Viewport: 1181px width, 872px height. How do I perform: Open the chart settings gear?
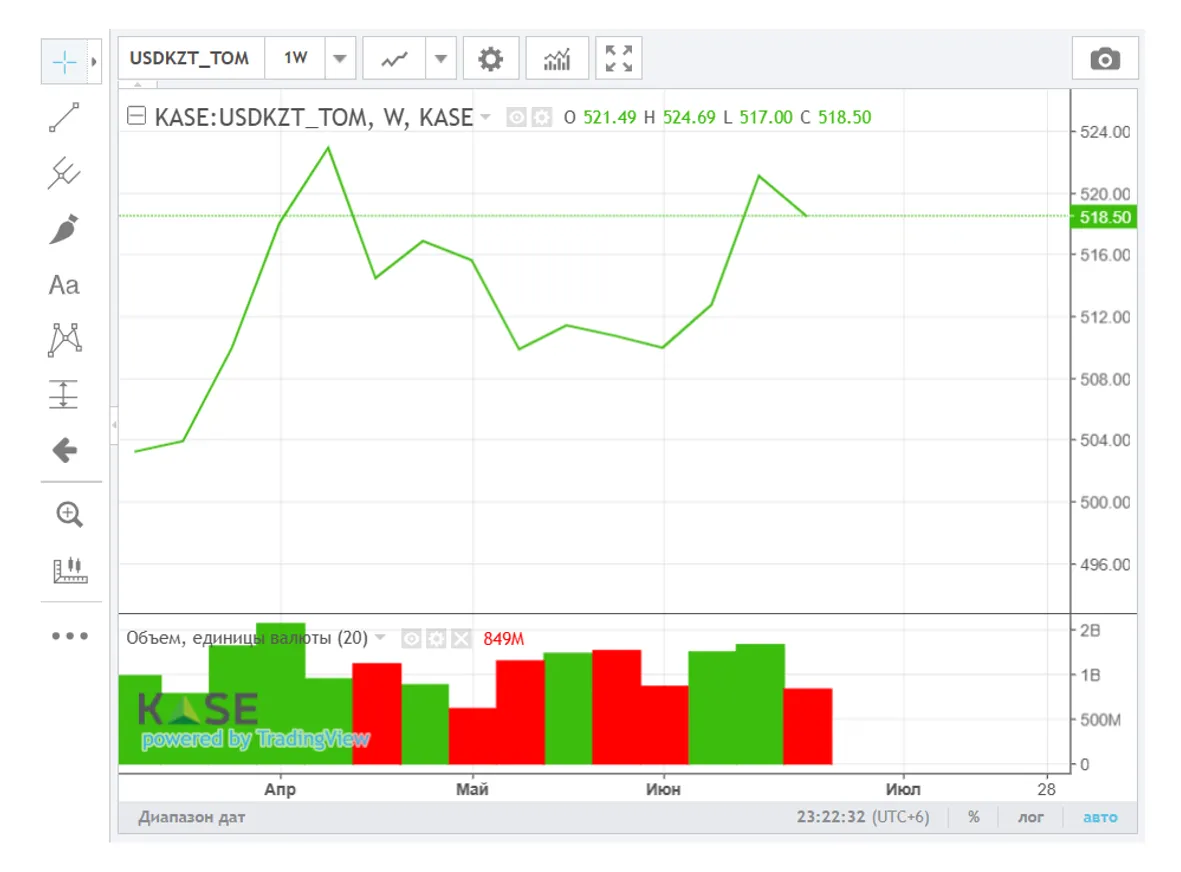point(490,59)
